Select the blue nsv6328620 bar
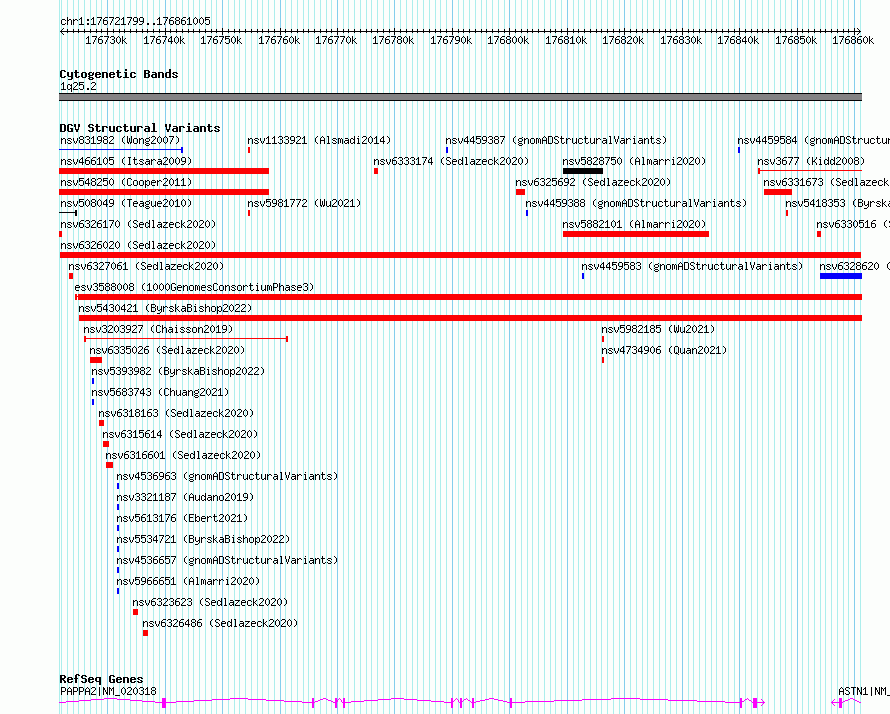The width and height of the screenshot is (890, 714). pos(841,276)
